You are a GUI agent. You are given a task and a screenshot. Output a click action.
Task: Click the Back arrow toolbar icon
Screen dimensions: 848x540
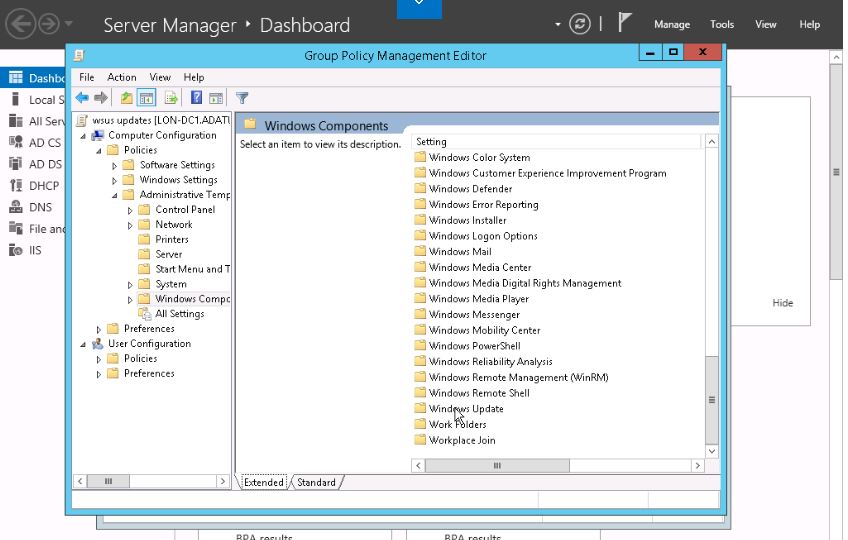pyautogui.click(x=81, y=98)
